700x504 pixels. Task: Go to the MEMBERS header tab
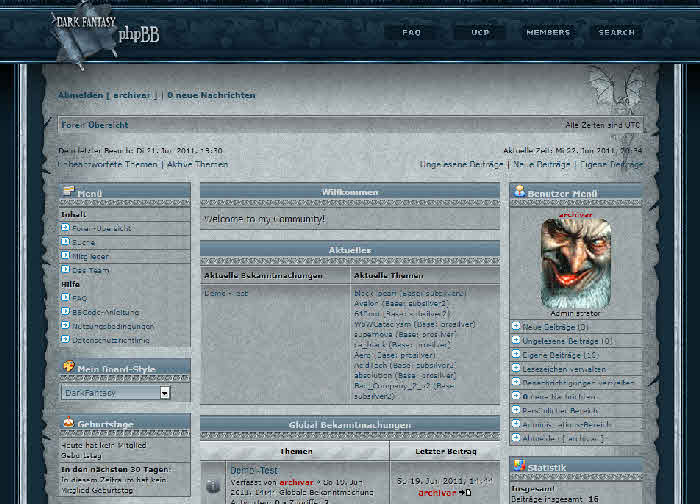click(x=548, y=33)
